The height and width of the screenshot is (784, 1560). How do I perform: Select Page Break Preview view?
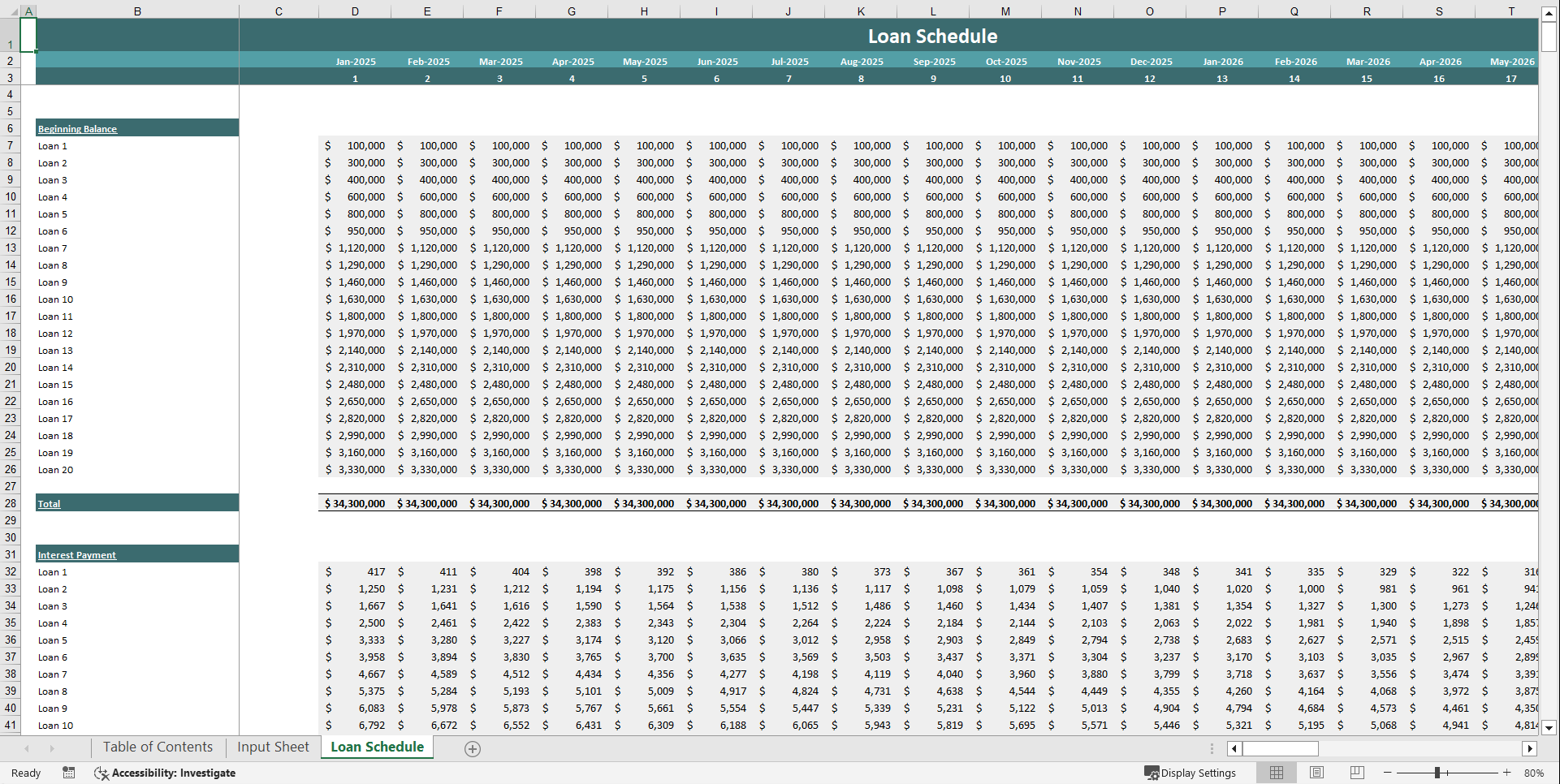(1358, 773)
